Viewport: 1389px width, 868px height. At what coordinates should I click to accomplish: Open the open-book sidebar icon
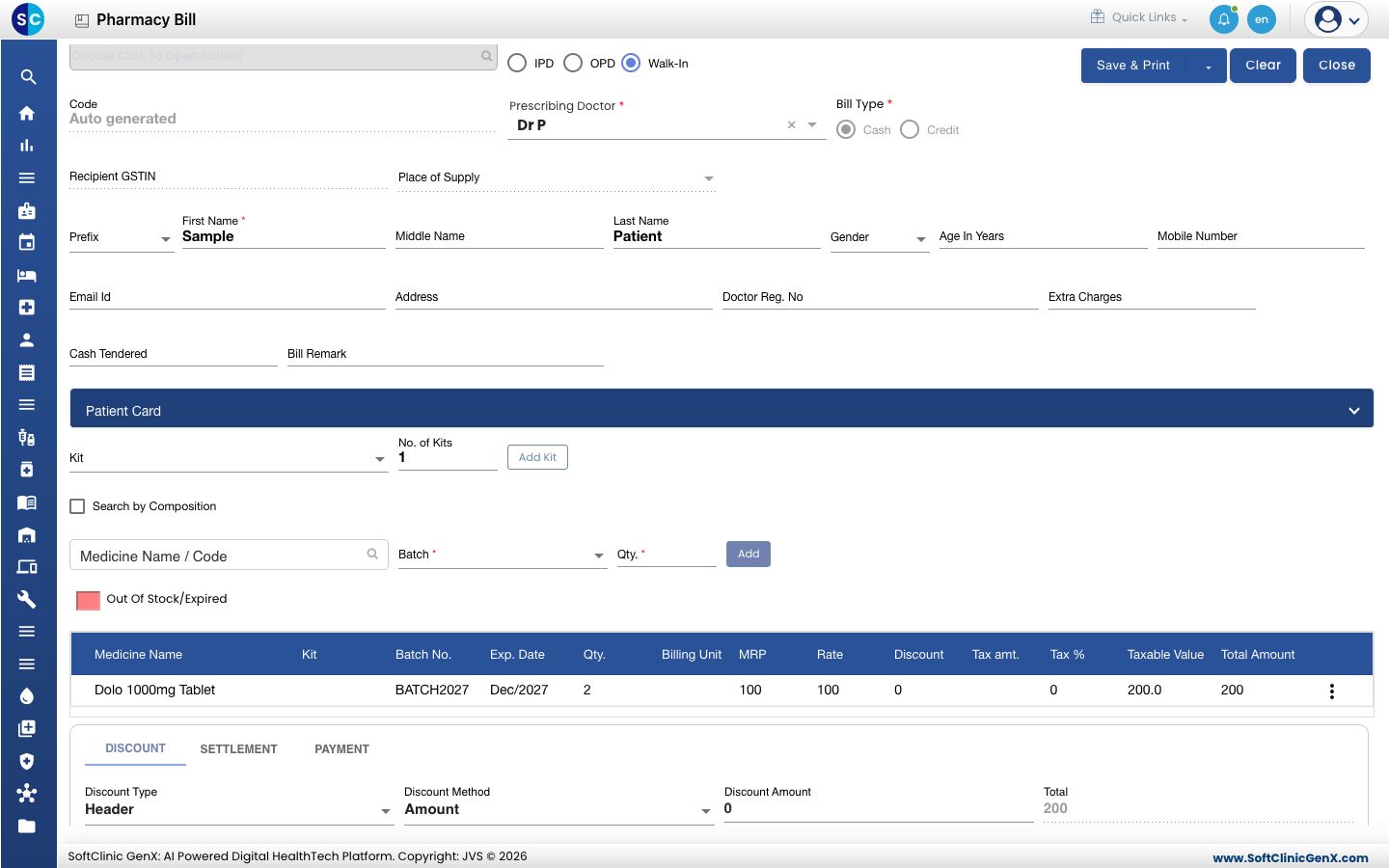(27, 502)
